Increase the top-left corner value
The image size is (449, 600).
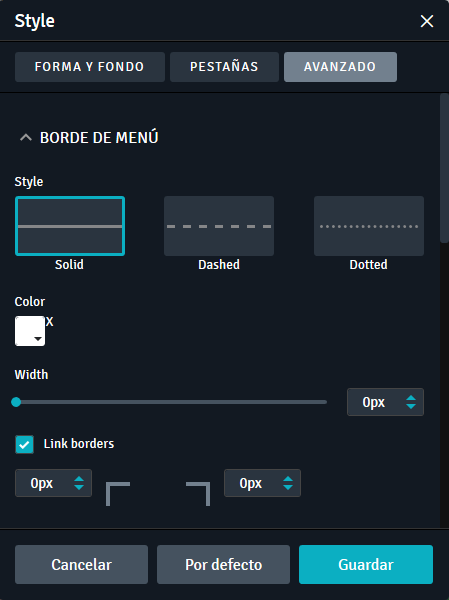point(79,479)
